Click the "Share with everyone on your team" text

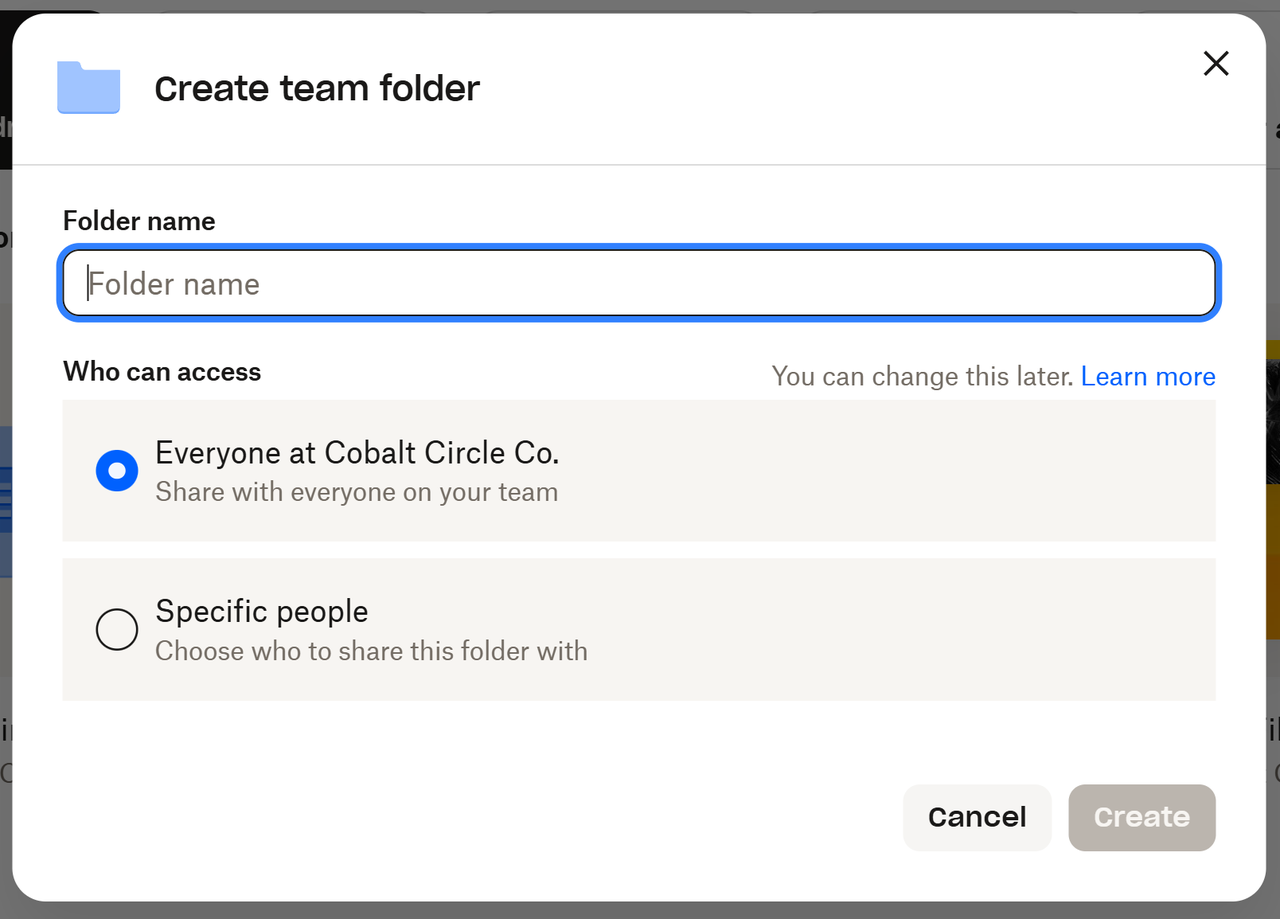pos(357,492)
